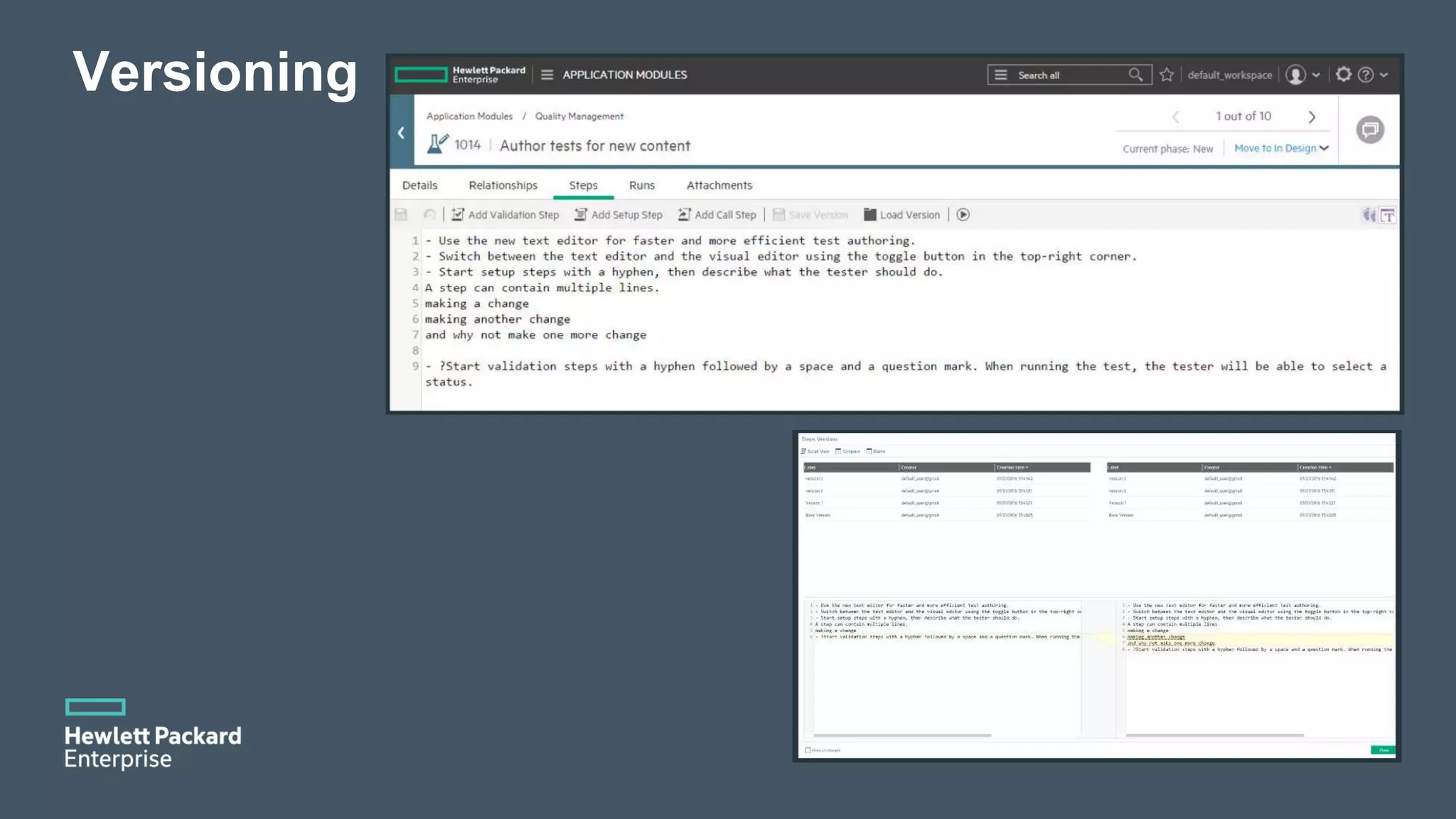Viewport: 1456px width, 819px height.
Task: Open the hamburger menu beside Application Modules
Action: coord(547,75)
